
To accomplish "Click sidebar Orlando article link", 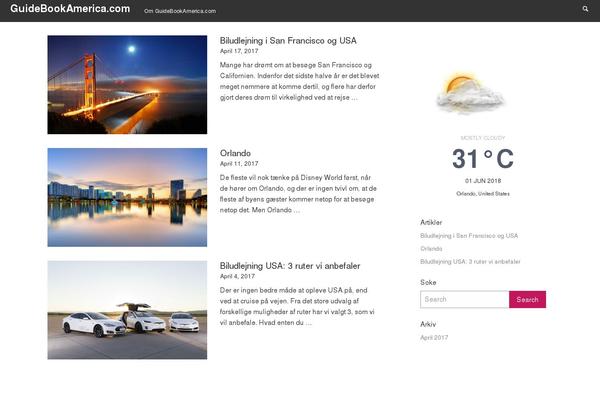I will pos(431,249).
